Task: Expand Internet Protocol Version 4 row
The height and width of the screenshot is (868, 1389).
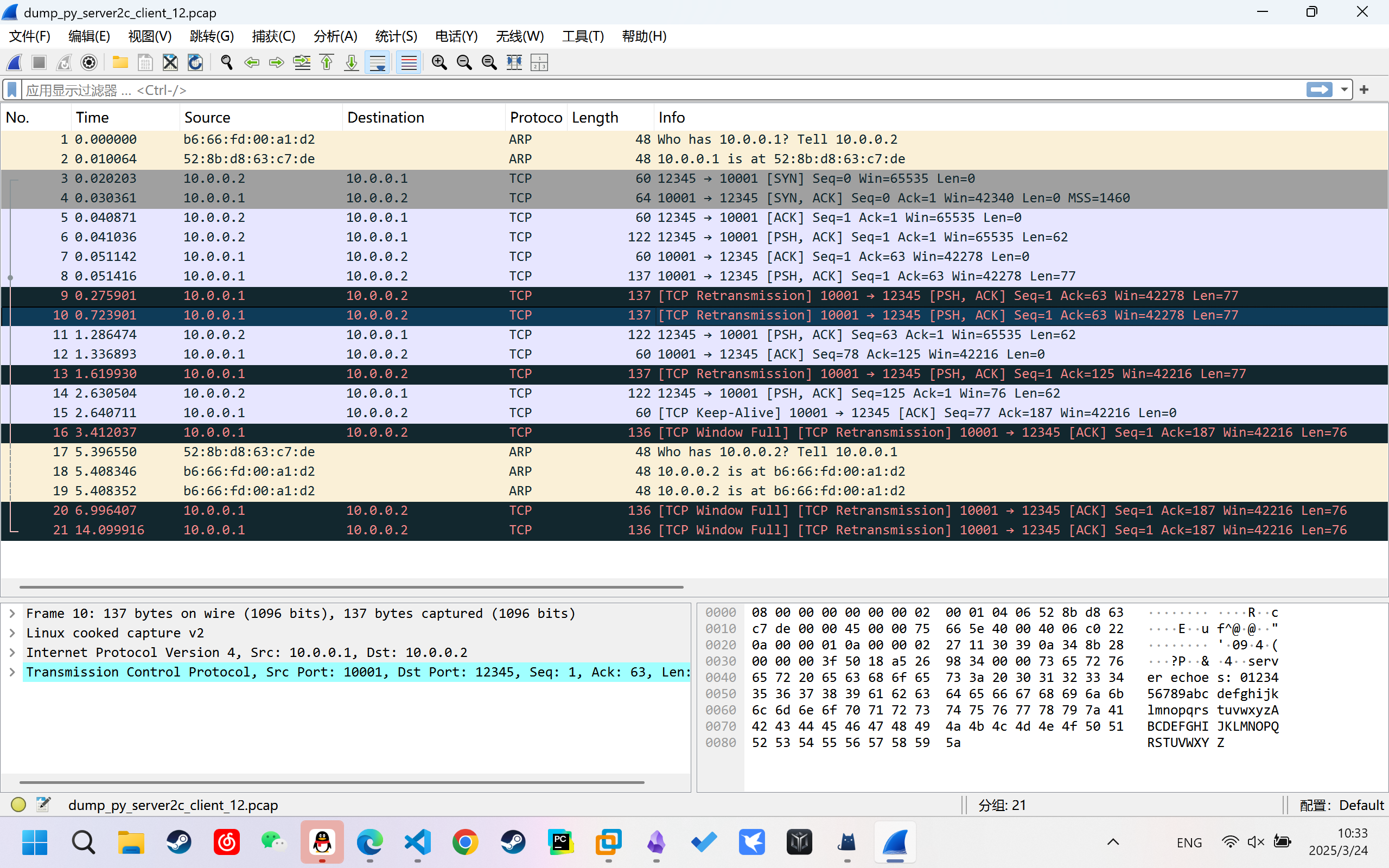Action: 12,653
